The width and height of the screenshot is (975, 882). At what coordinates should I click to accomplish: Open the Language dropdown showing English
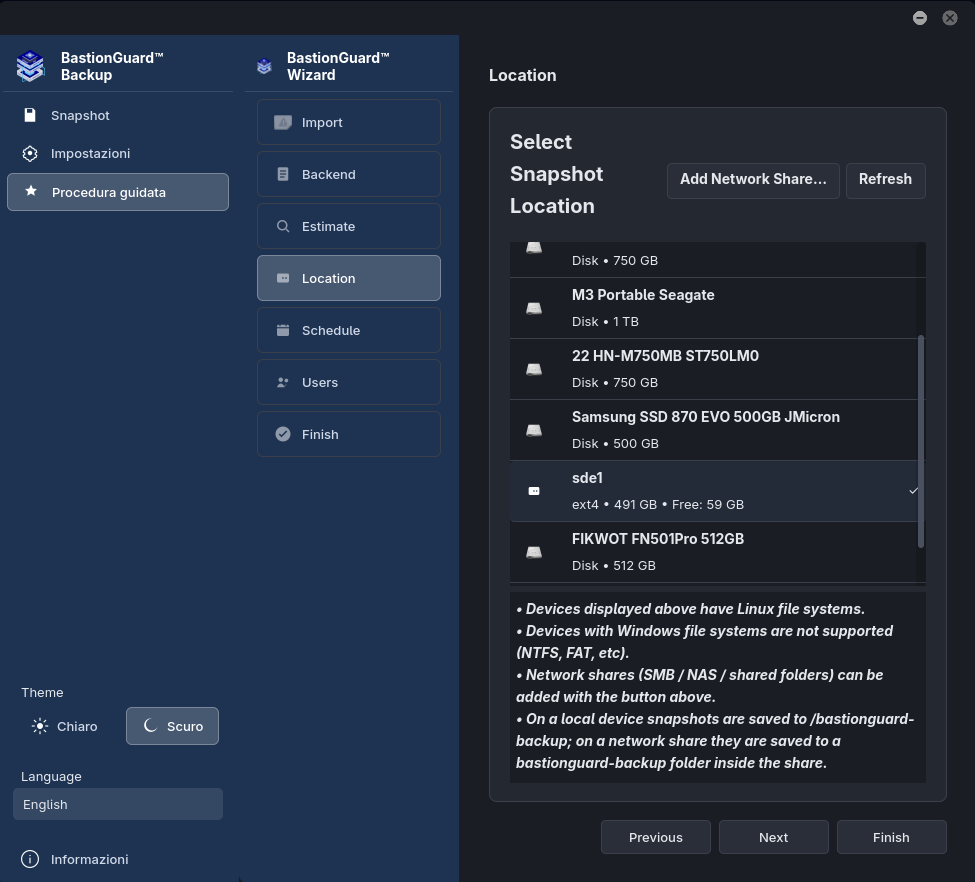tap(118, 804)
